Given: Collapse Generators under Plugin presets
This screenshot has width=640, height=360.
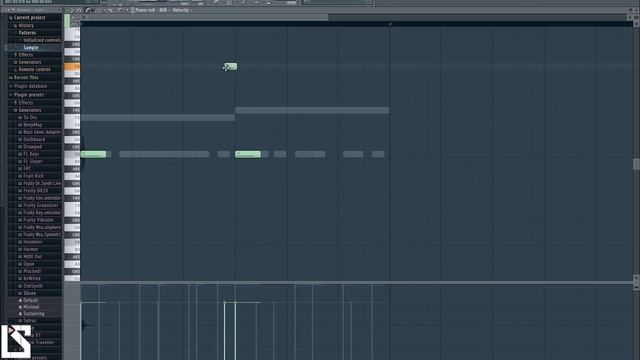Looking at the screenshot, I should click(16, 110).
